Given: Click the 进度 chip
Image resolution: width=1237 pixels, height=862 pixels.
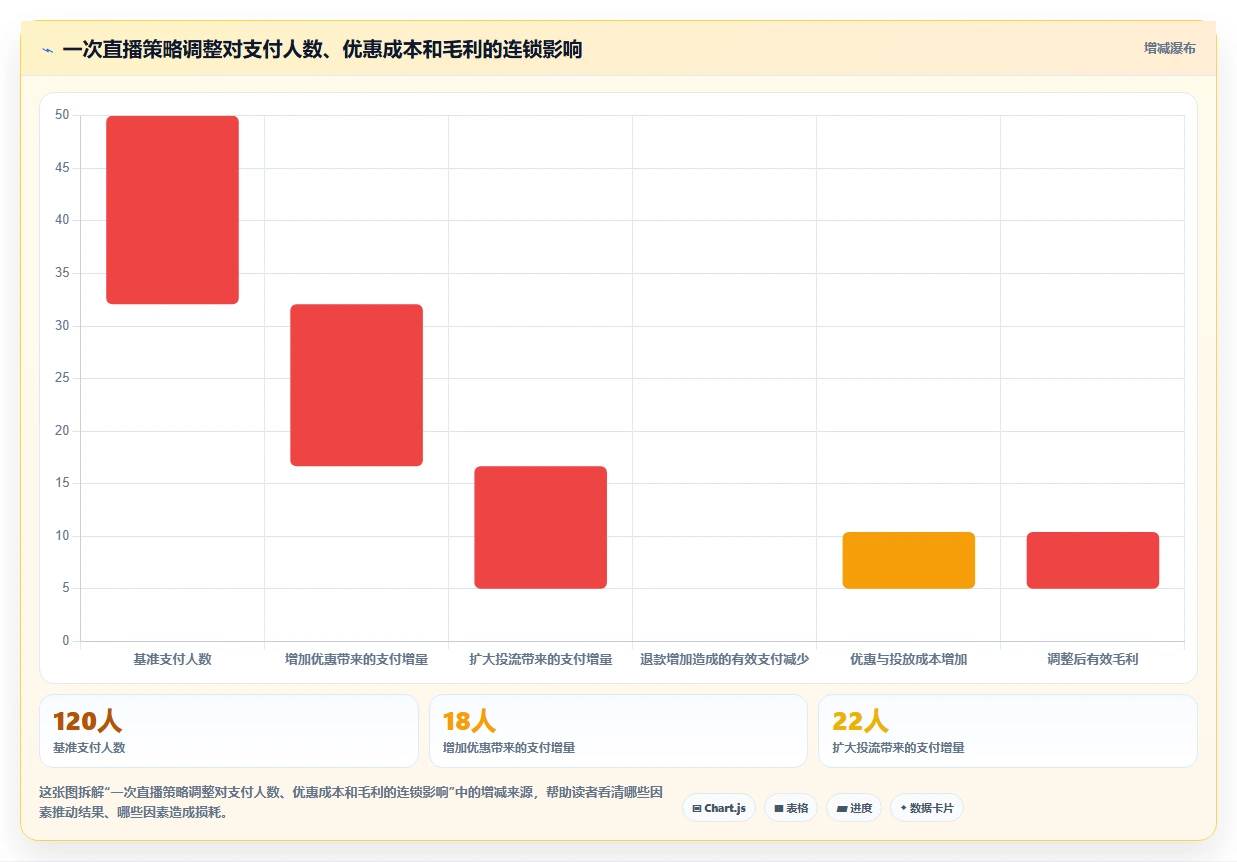Looking at the screenshot, I should [854, 808].
